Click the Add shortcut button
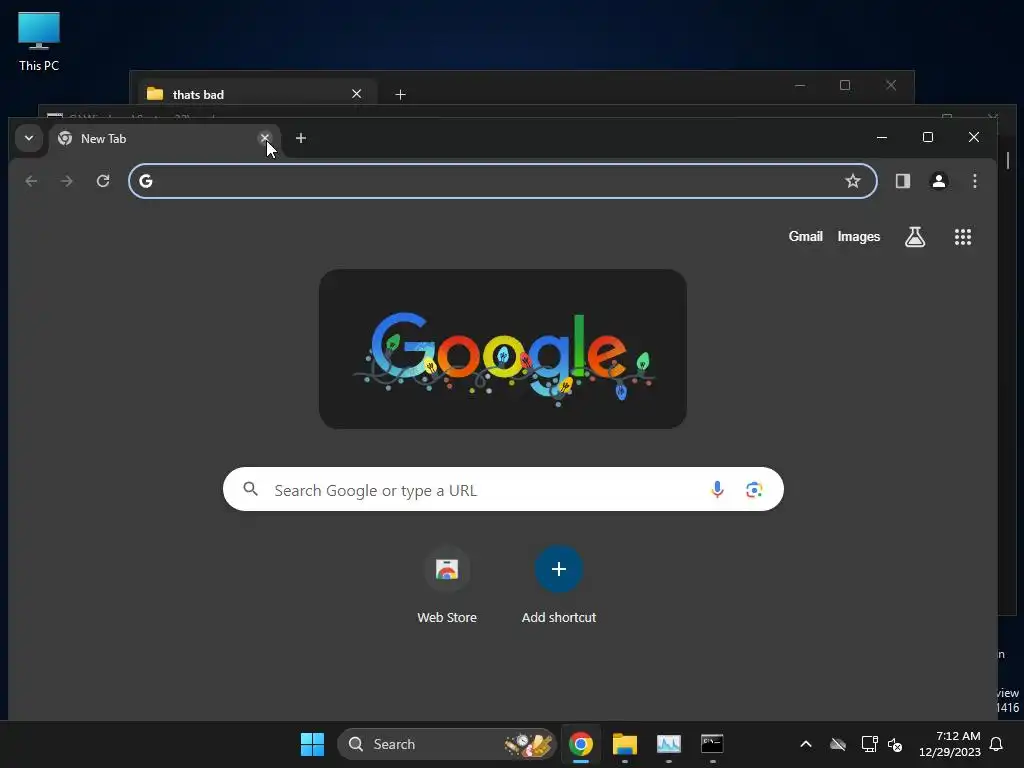1024x768 pixels. (558, 584)
